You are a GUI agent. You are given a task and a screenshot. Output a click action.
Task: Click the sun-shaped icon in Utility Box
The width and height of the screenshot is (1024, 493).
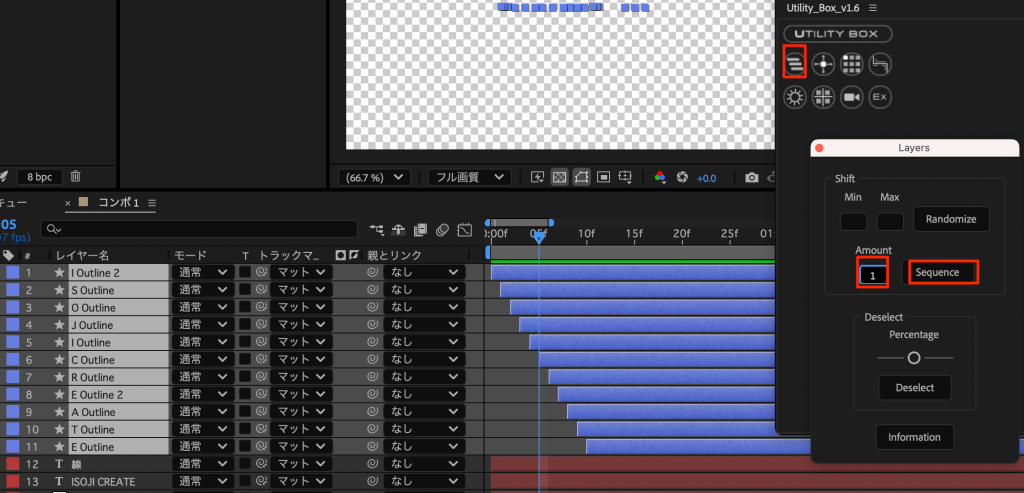click(795, 97)
